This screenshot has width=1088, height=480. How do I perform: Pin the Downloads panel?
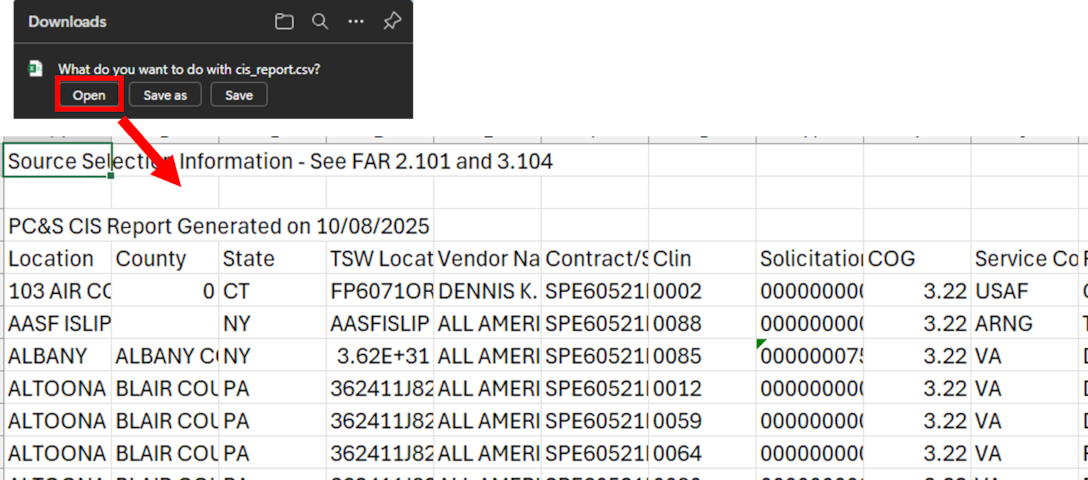392,22
